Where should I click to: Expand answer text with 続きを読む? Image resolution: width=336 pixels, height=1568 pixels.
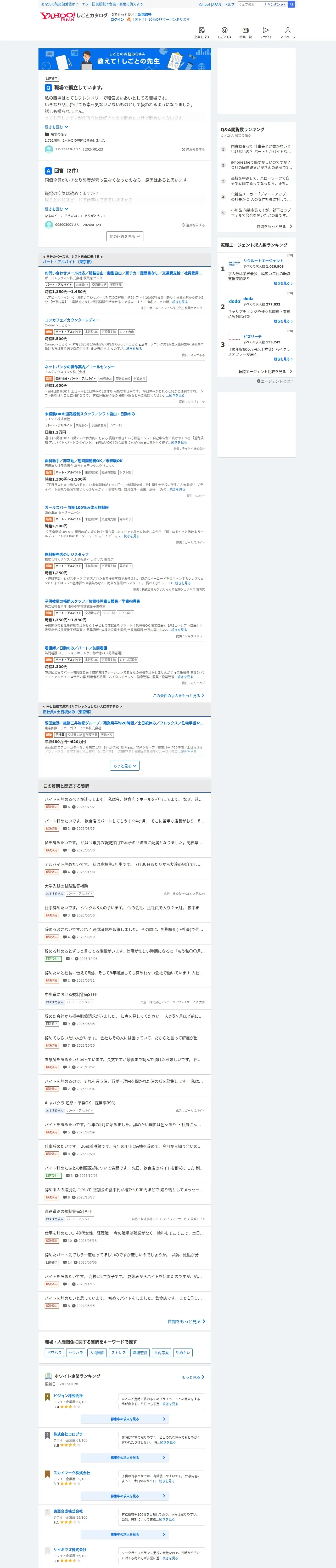tap(57, 209)
